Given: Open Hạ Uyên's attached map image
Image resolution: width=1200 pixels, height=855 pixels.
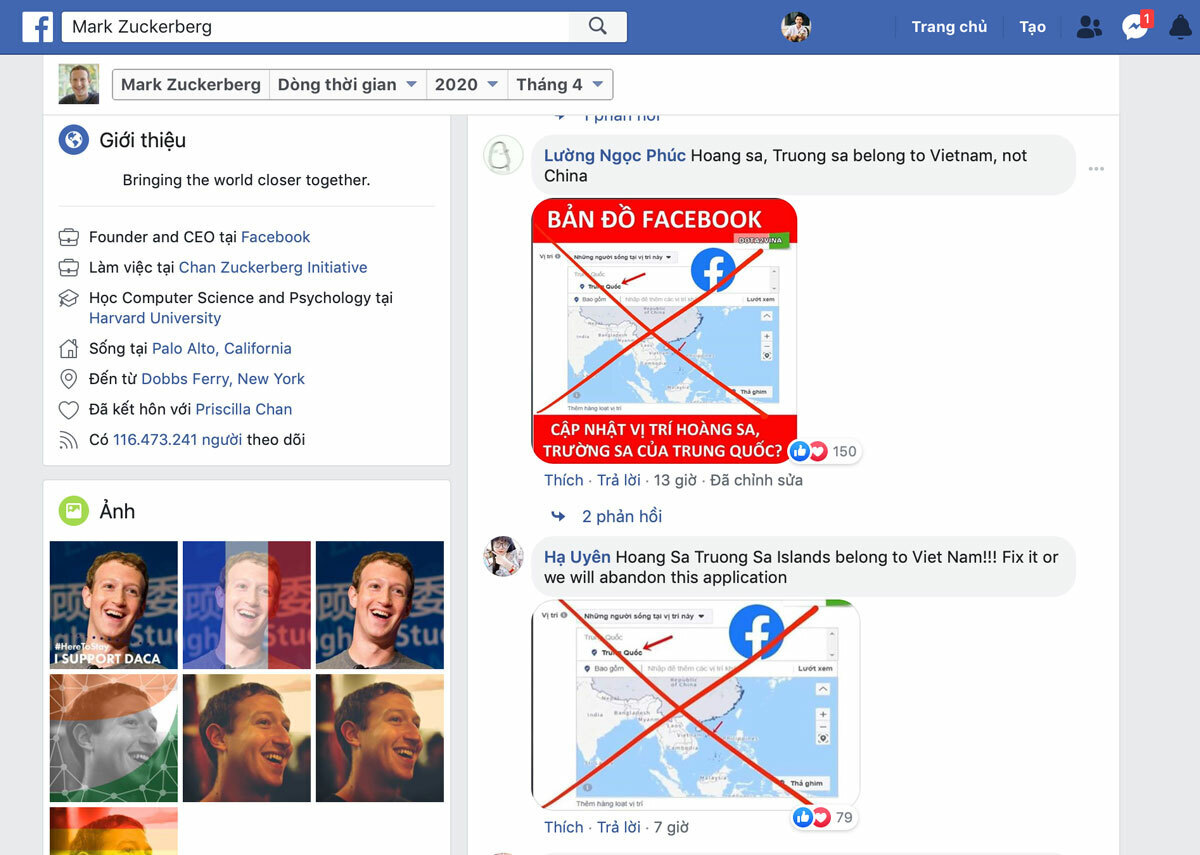Looking at the screenshot, I should 695,704.
